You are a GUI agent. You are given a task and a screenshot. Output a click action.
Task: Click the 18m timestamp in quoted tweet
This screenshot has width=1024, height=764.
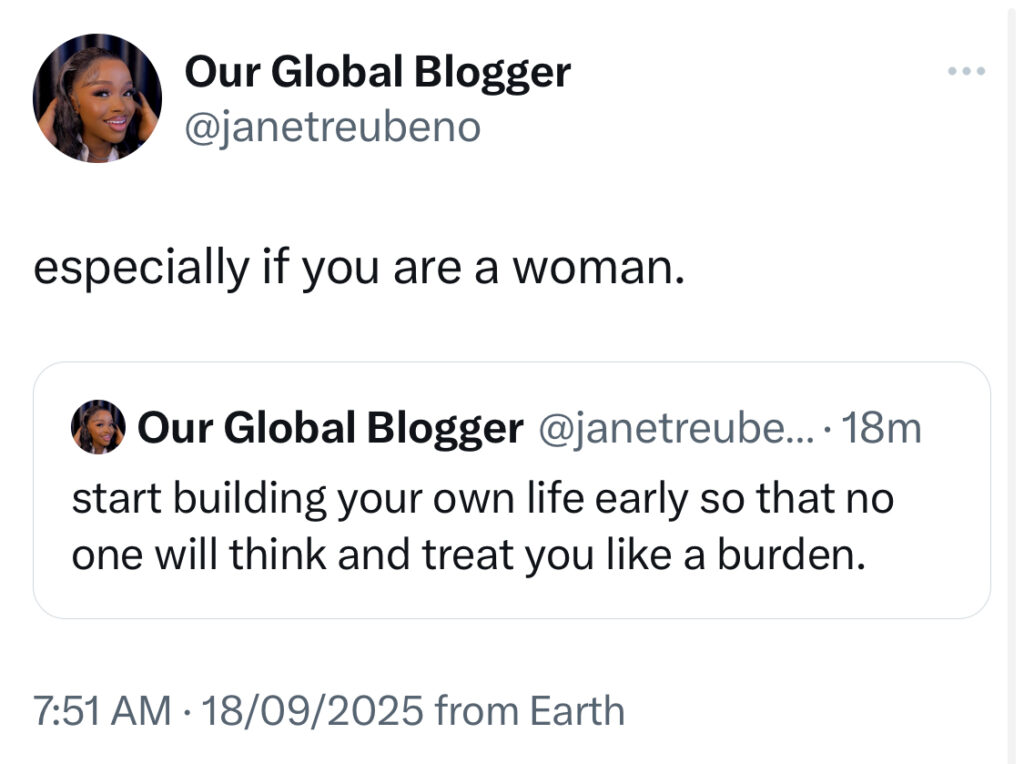[882, 428]
